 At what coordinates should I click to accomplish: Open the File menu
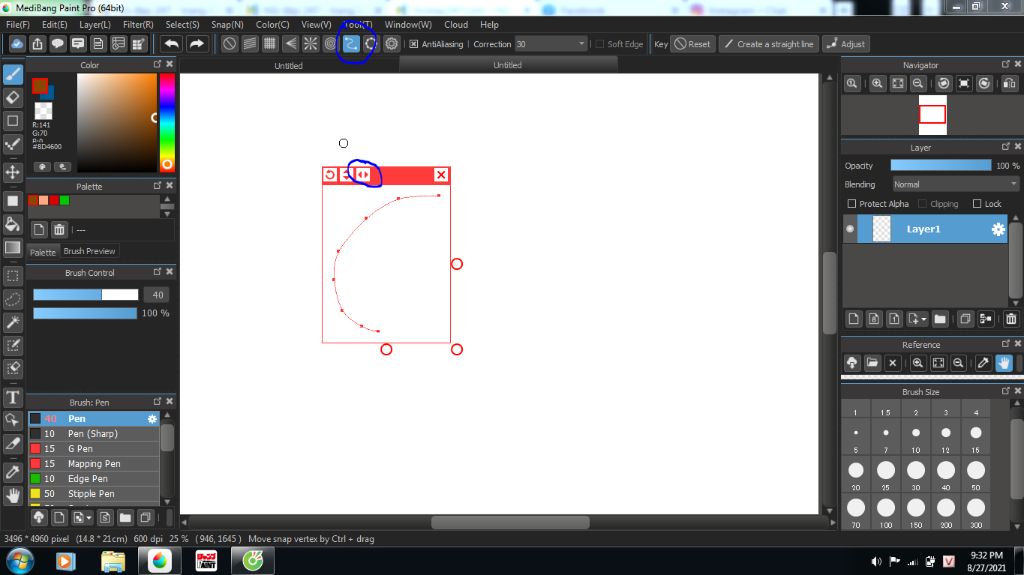18,24
